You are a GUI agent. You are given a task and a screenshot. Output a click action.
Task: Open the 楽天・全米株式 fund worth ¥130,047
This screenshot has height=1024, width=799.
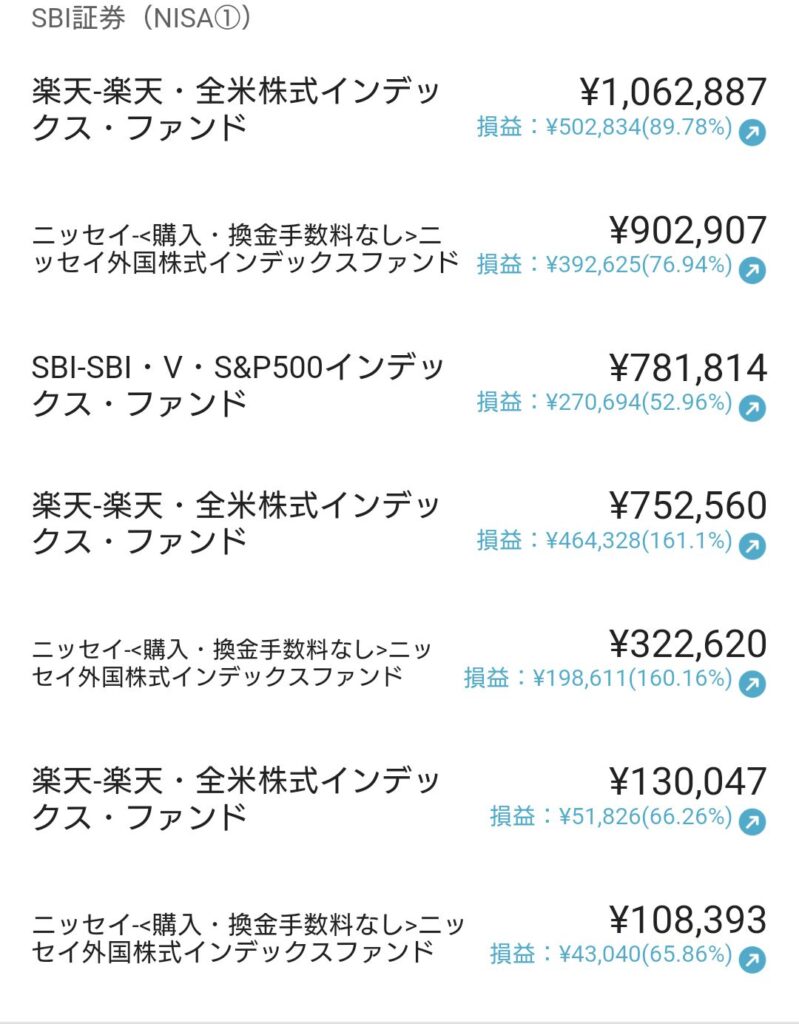coord(236,799)
